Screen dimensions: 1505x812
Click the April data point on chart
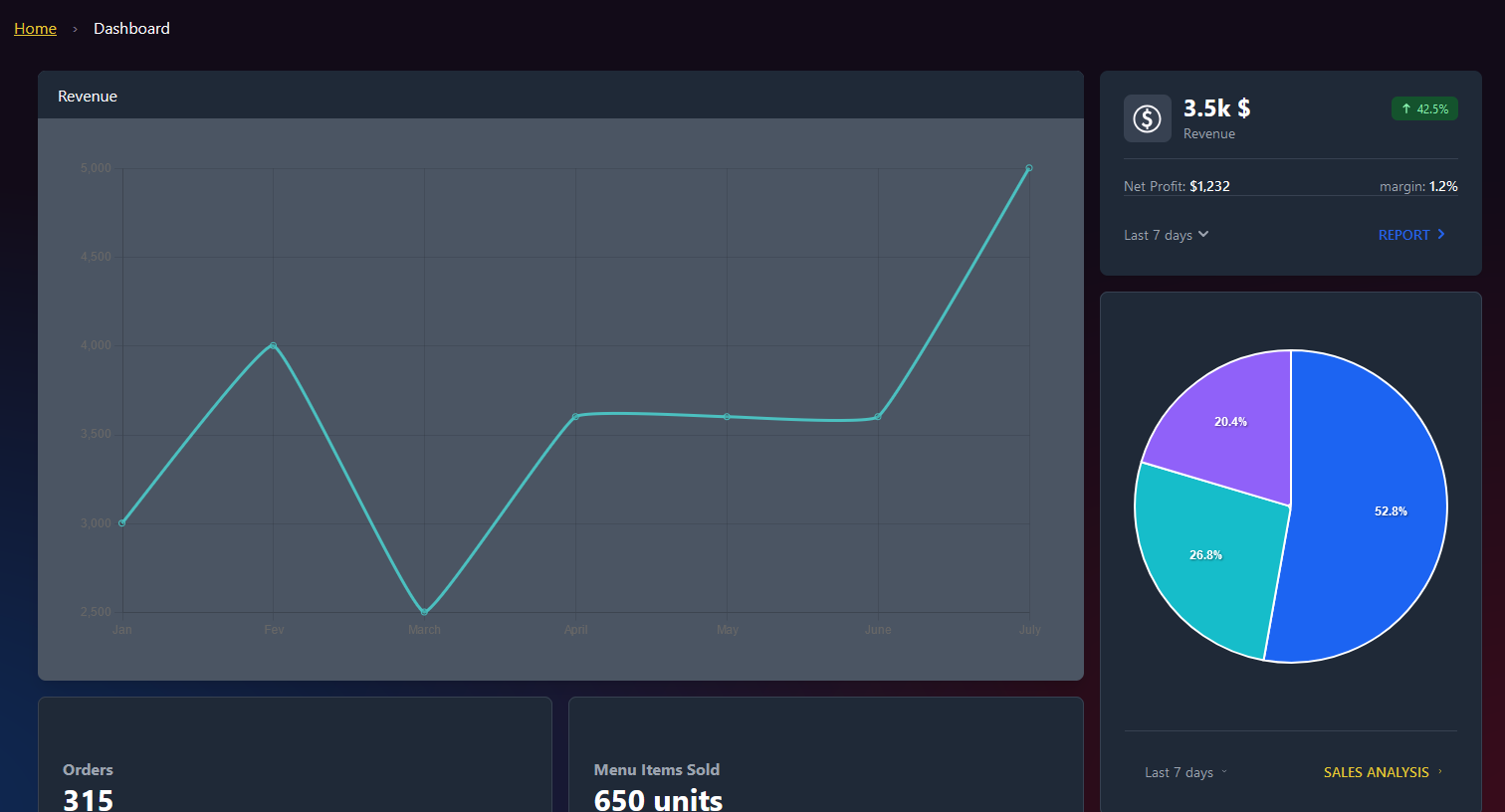575,417
